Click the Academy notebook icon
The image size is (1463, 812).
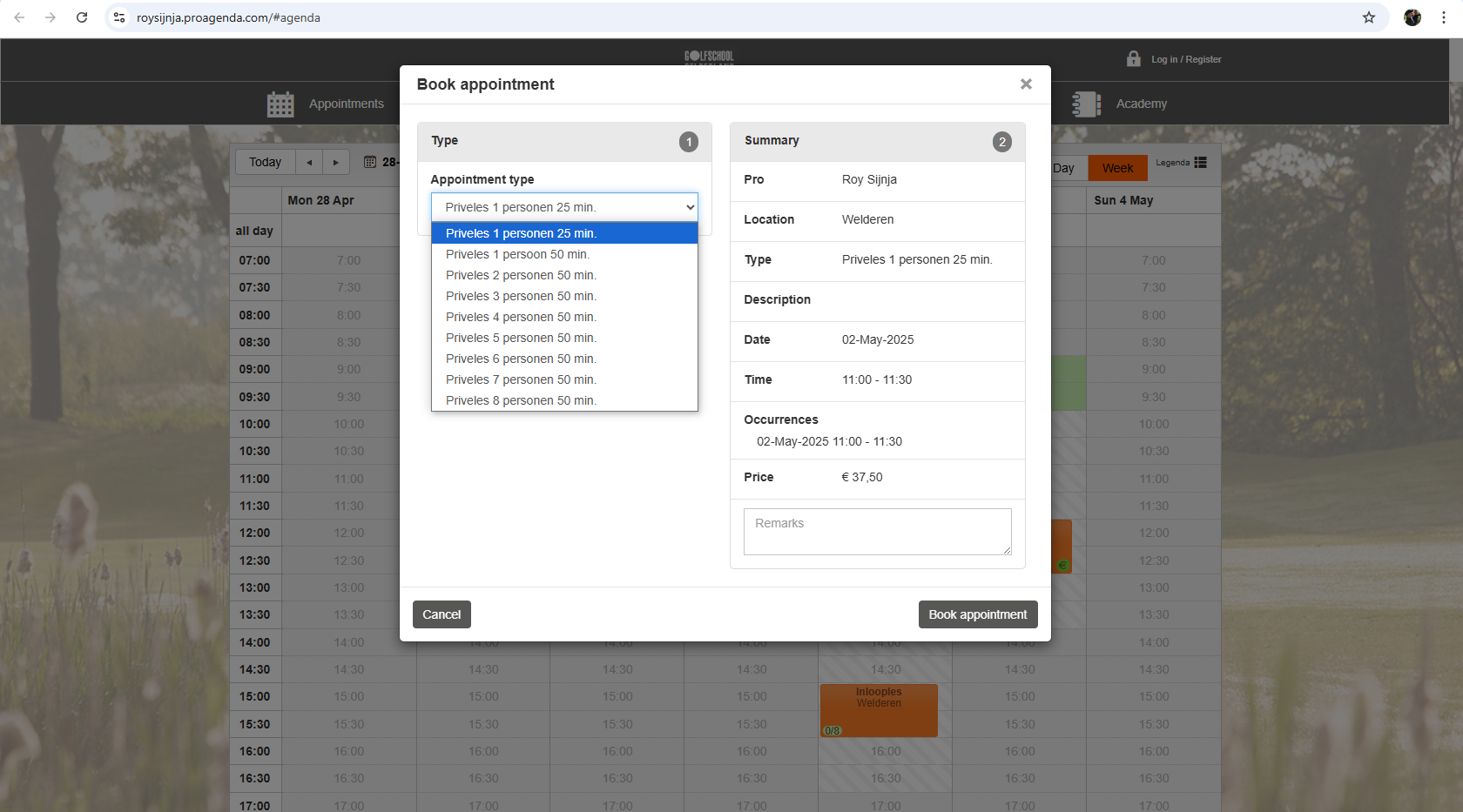click(x=1086, y=104)
